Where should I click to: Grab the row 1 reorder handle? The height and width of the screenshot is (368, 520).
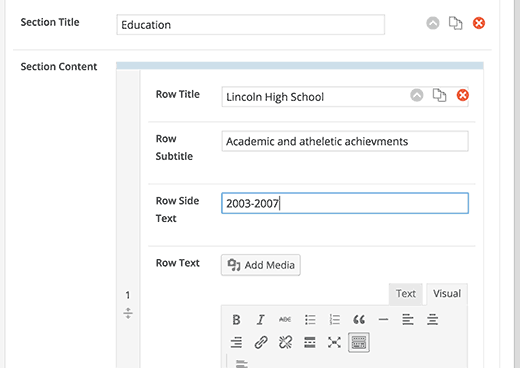[x=128, y=313]
